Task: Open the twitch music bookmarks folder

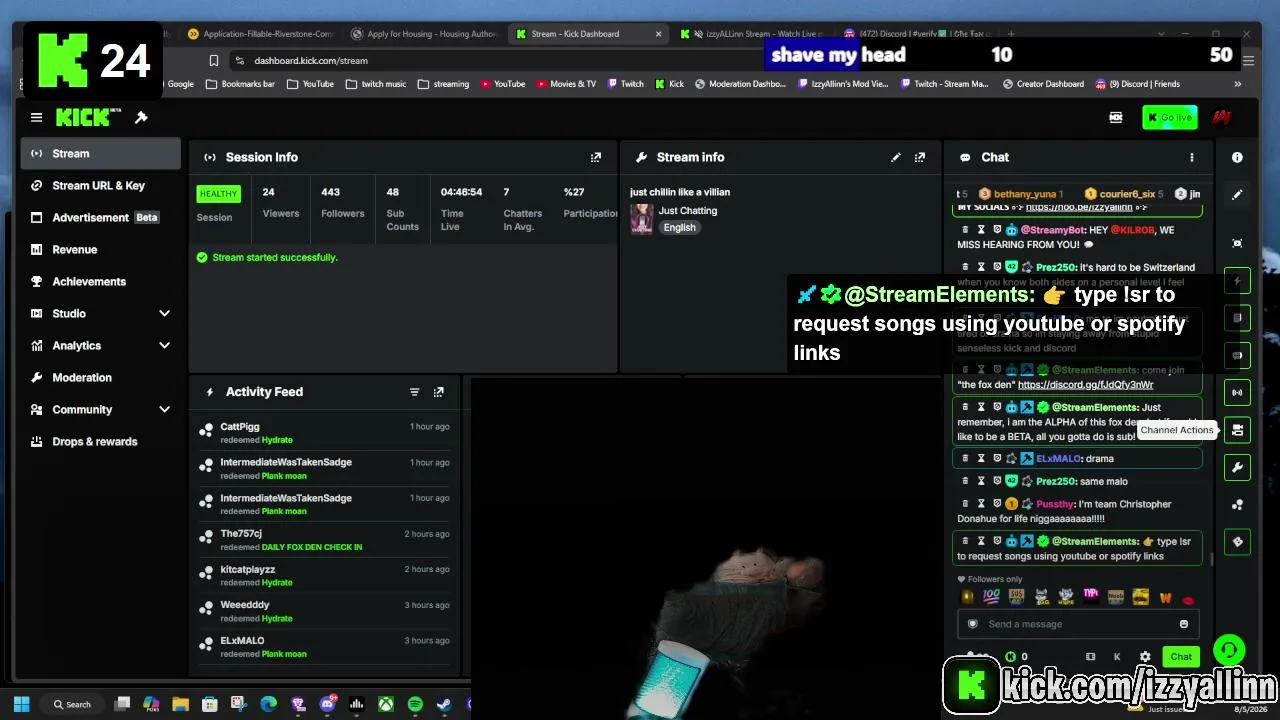Action: 376,84
